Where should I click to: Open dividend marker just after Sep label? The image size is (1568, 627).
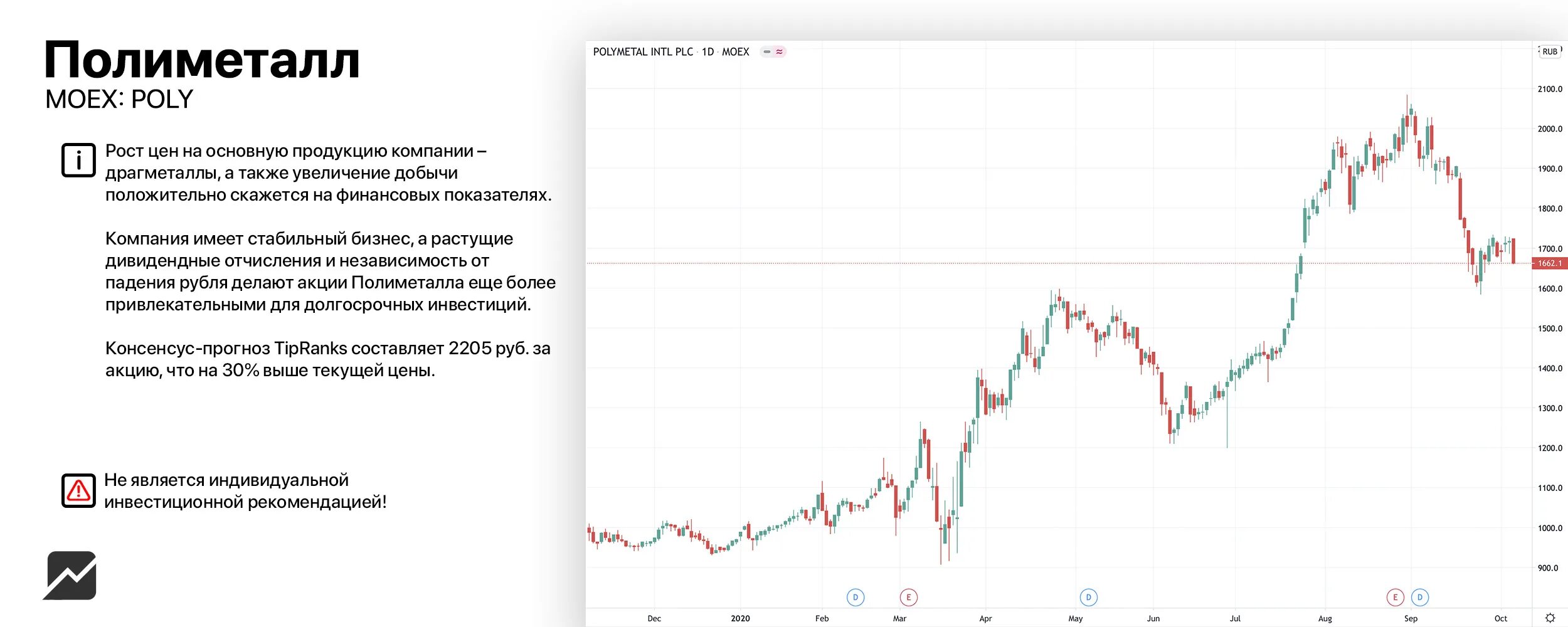pos(1420,598)
